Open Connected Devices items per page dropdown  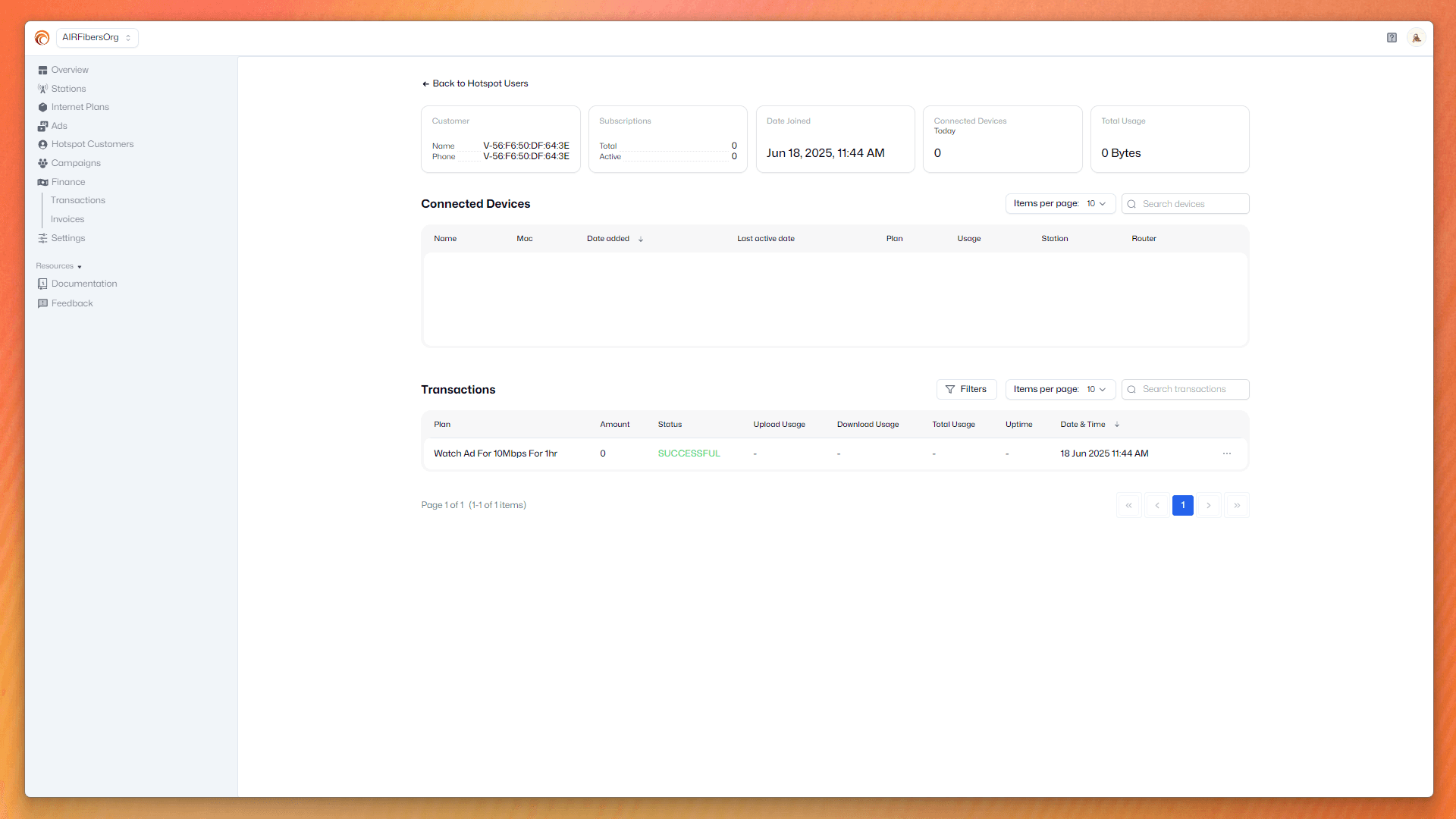(1059, 203)
